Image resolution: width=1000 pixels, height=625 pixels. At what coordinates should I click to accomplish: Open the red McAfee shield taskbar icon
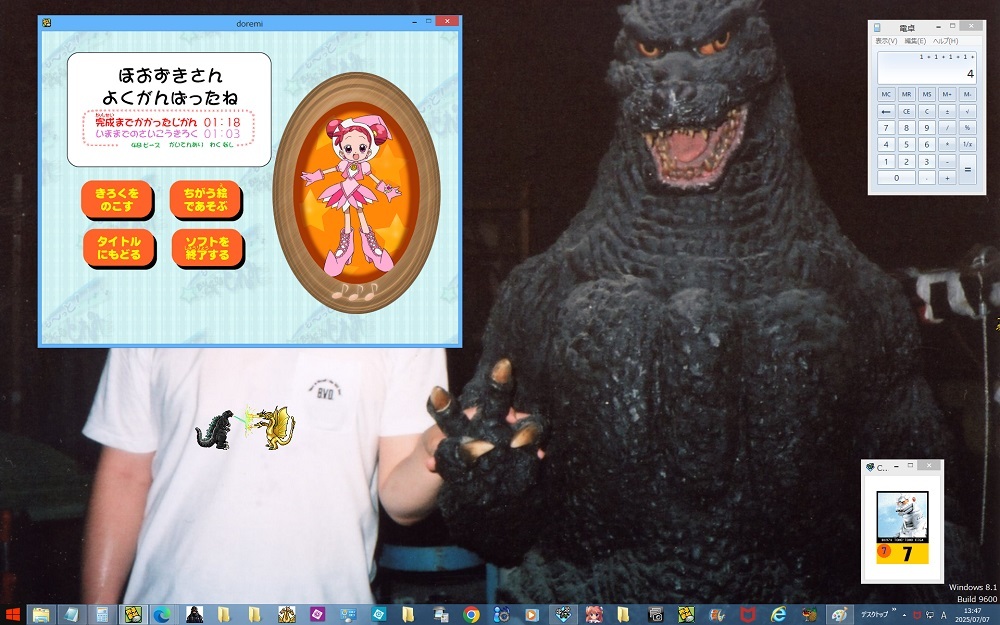point(747,615)
